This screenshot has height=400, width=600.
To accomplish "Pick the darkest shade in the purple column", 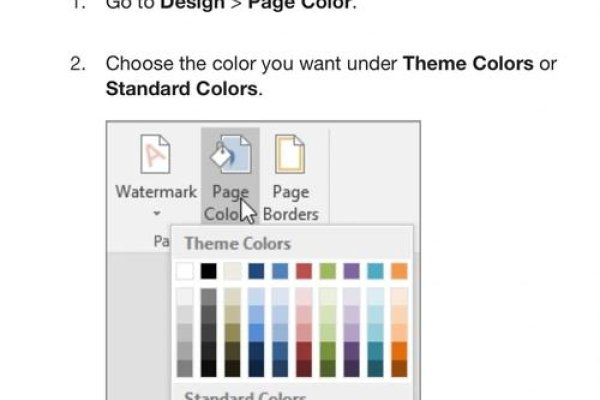I will tap(351, 368).
